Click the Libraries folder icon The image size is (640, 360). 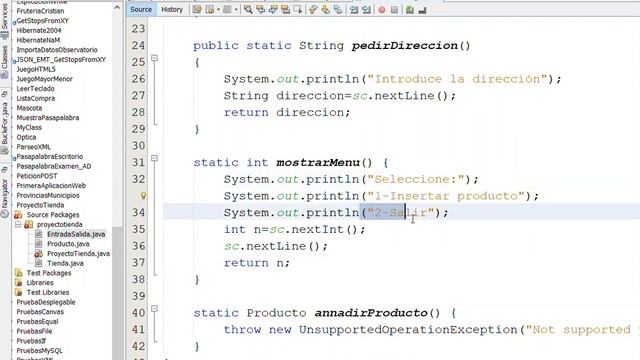(18, 282)
